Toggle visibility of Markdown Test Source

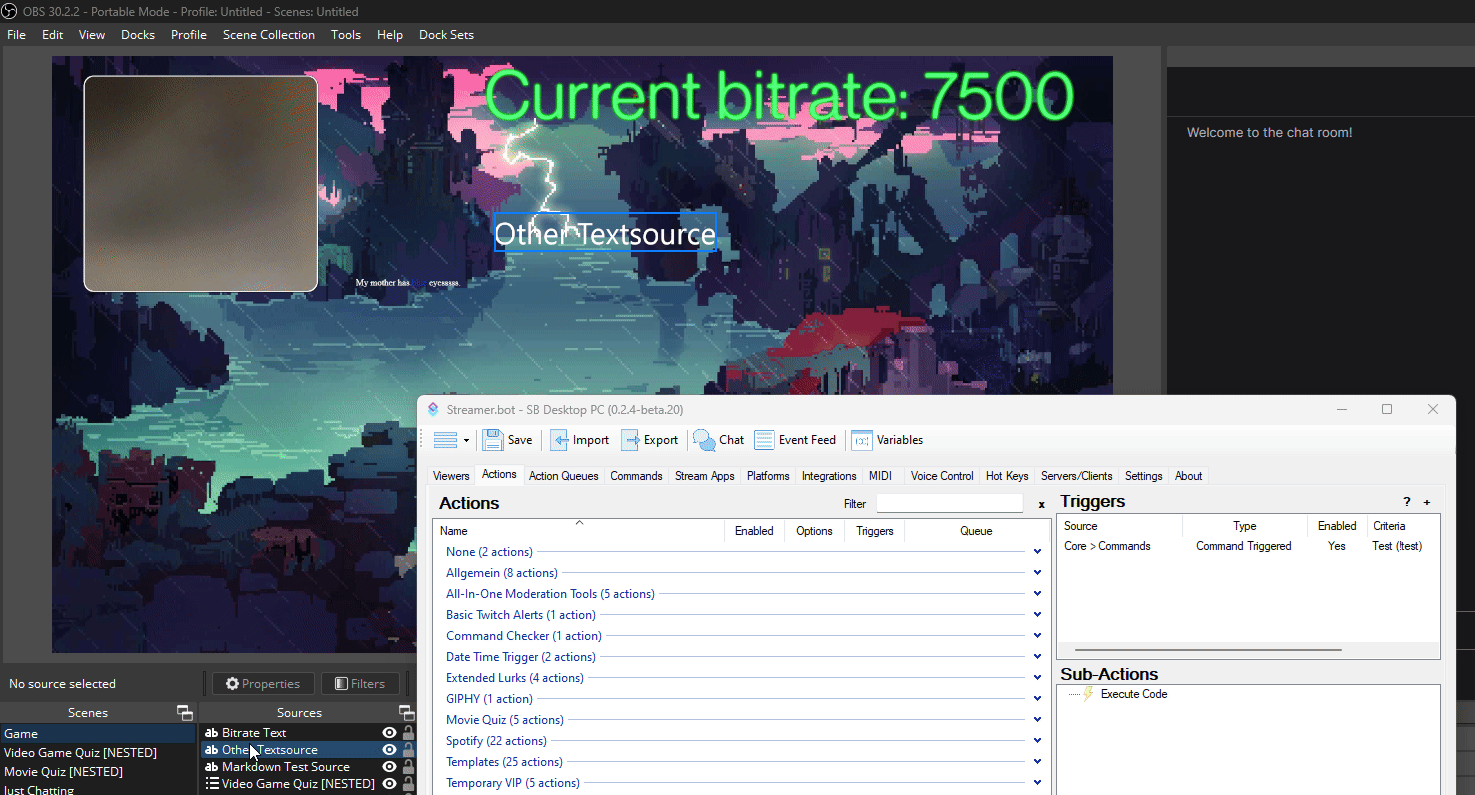390,767
